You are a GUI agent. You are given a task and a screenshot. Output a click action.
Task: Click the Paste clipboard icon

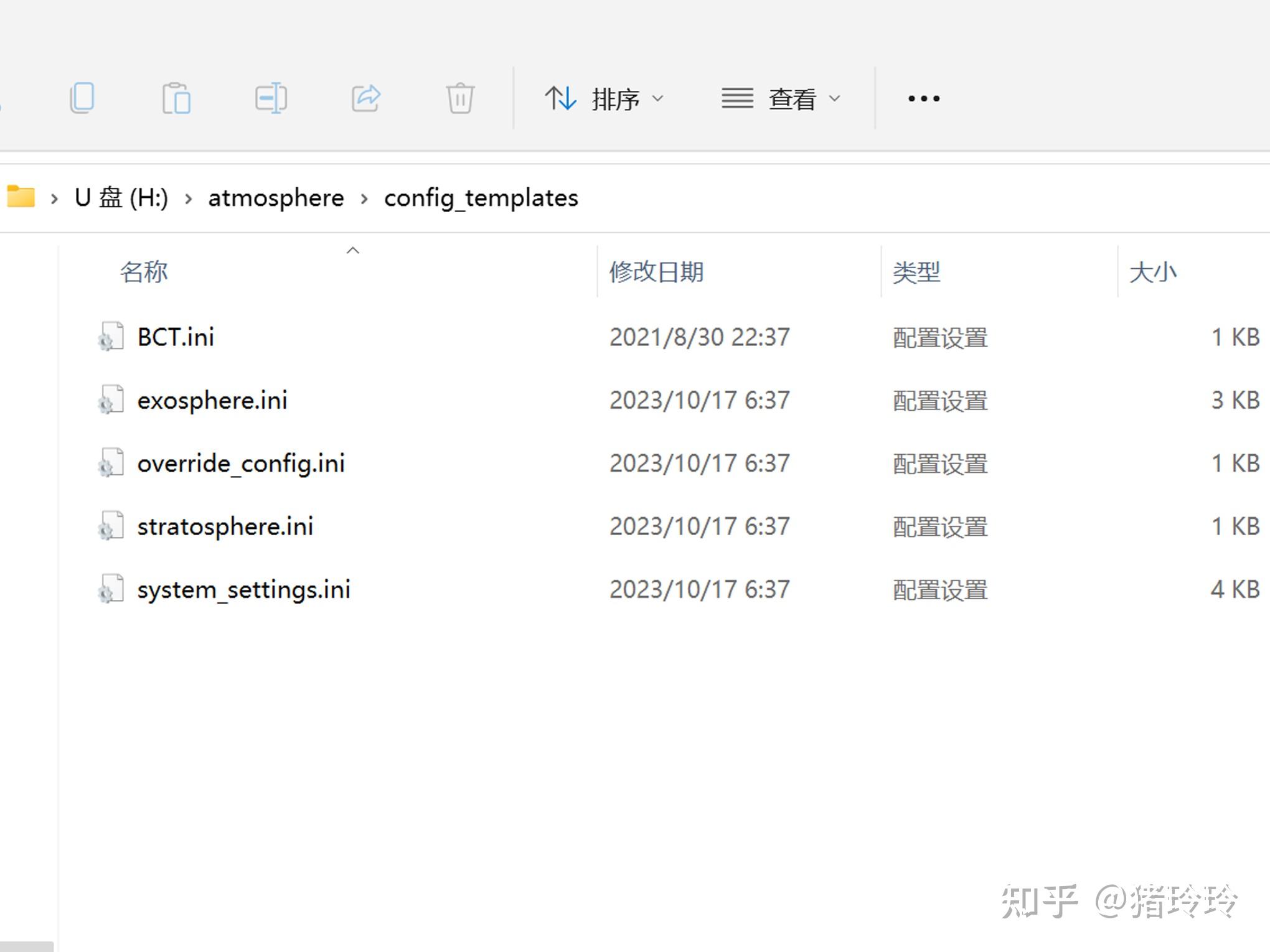(176, 98)
